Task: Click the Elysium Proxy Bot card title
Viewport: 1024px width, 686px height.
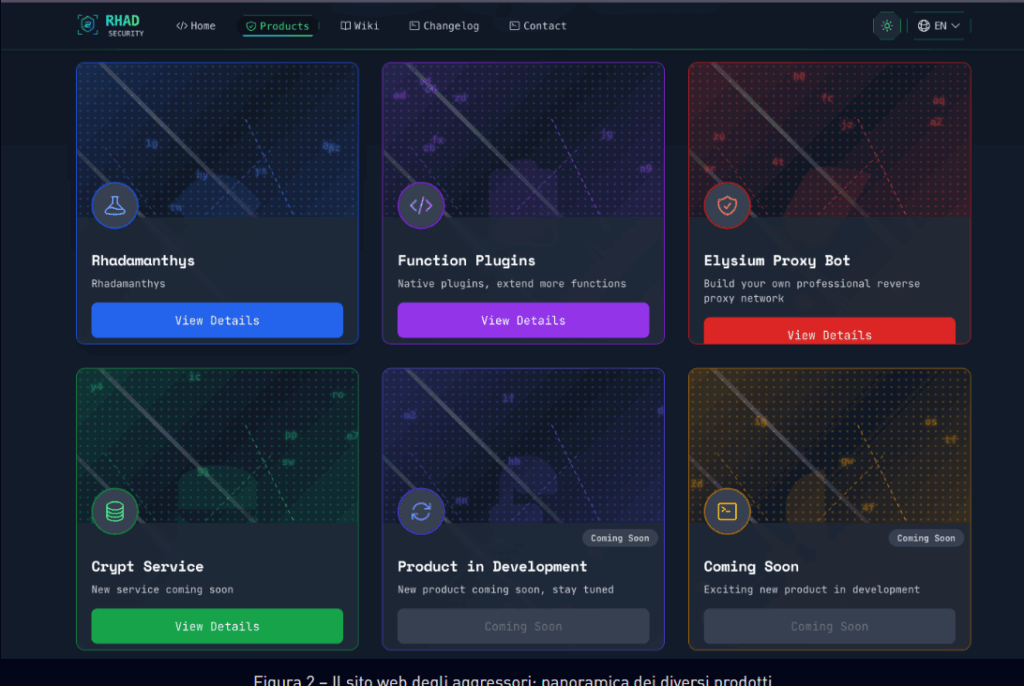Action: click(x=776, y=260)
